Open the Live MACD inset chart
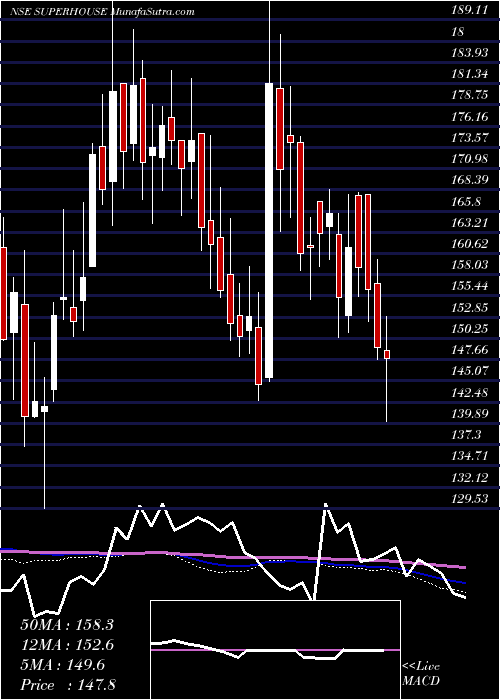 tap(275, 650)
